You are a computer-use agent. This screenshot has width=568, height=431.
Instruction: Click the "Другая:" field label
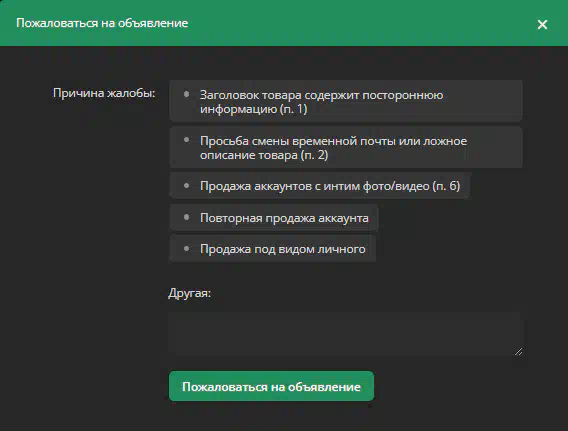point(189,293)
